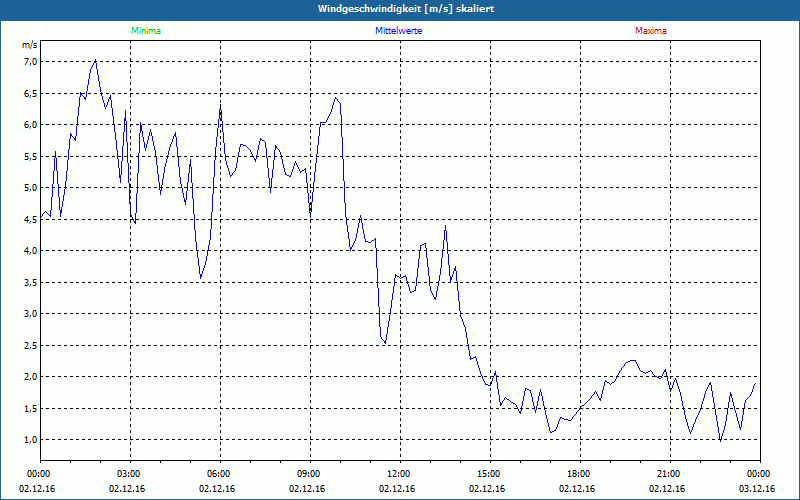Click the 3,5 y-axis value

point(31,283)
